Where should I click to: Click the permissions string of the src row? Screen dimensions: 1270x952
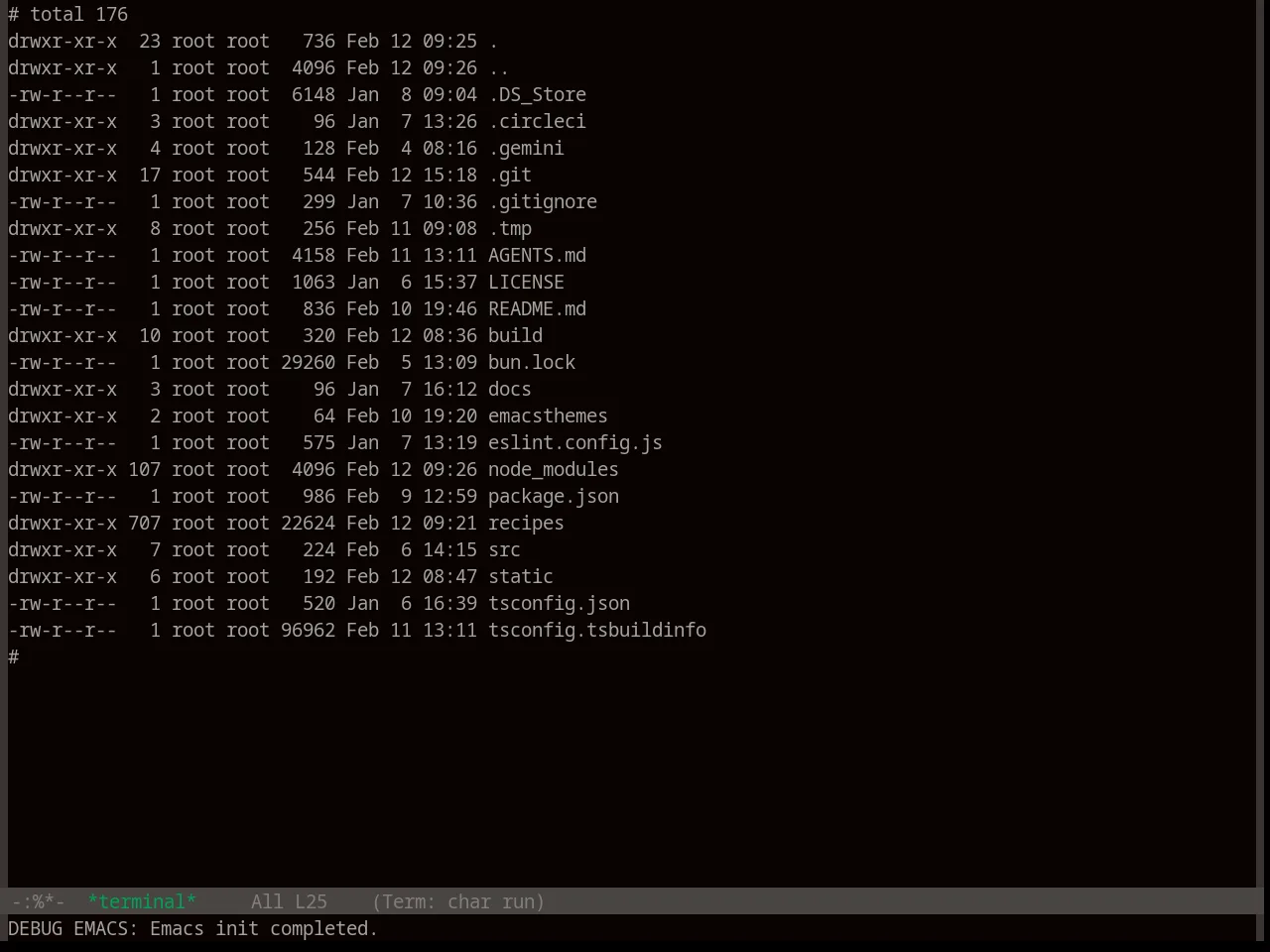pos(63,549)
